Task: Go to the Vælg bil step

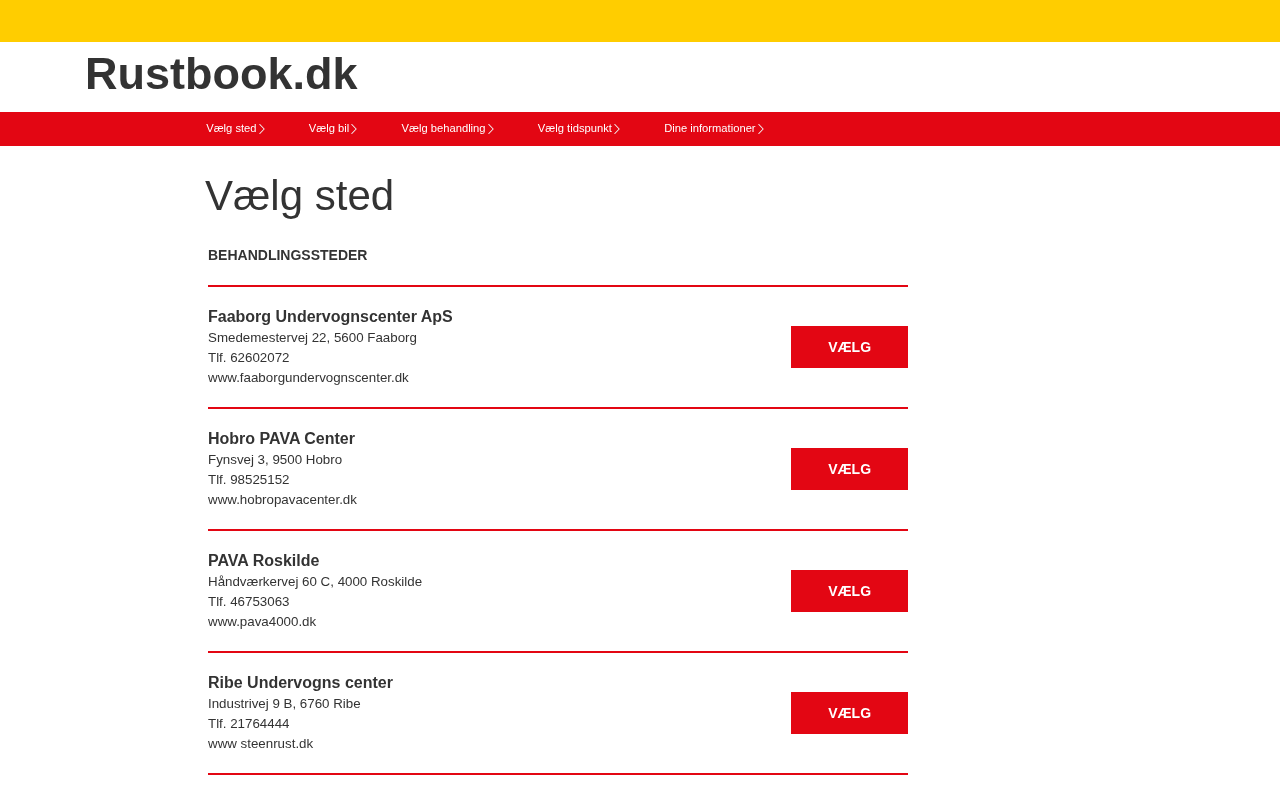Action: click(328, 129)
